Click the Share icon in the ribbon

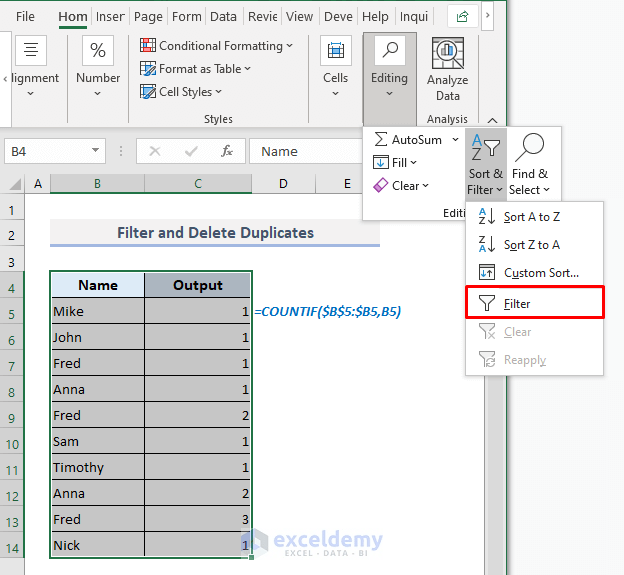point(462,16)
